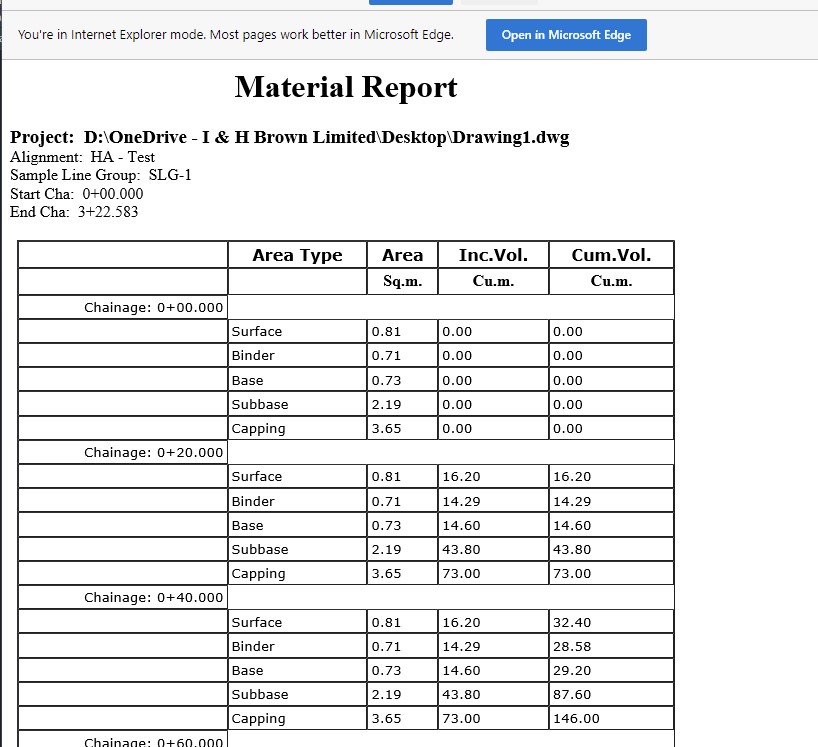
Task: Click Subbase under Chainage 0+20.000
Action: (260, 549)
